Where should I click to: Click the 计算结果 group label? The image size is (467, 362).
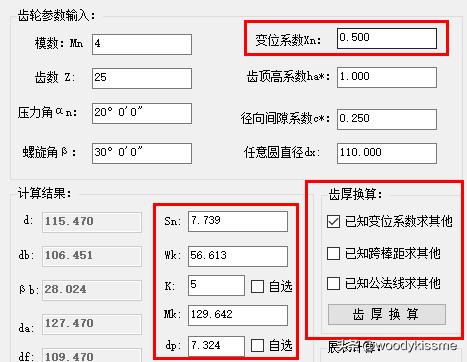(x=45, y=193)
